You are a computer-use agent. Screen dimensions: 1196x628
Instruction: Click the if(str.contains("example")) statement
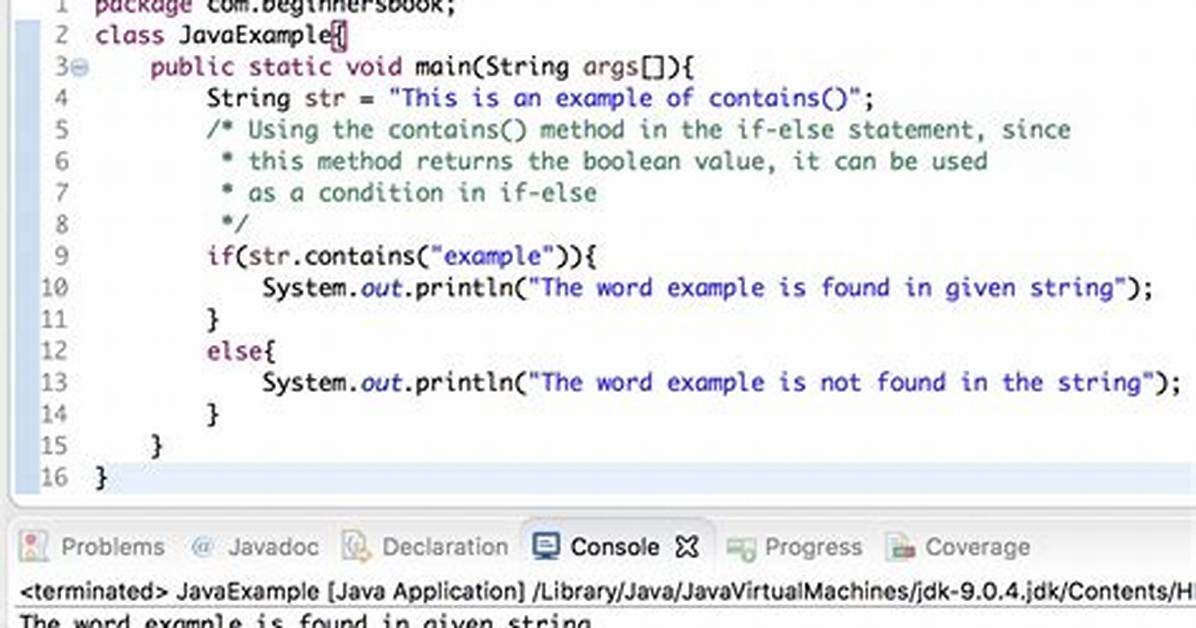click(401, 256)
